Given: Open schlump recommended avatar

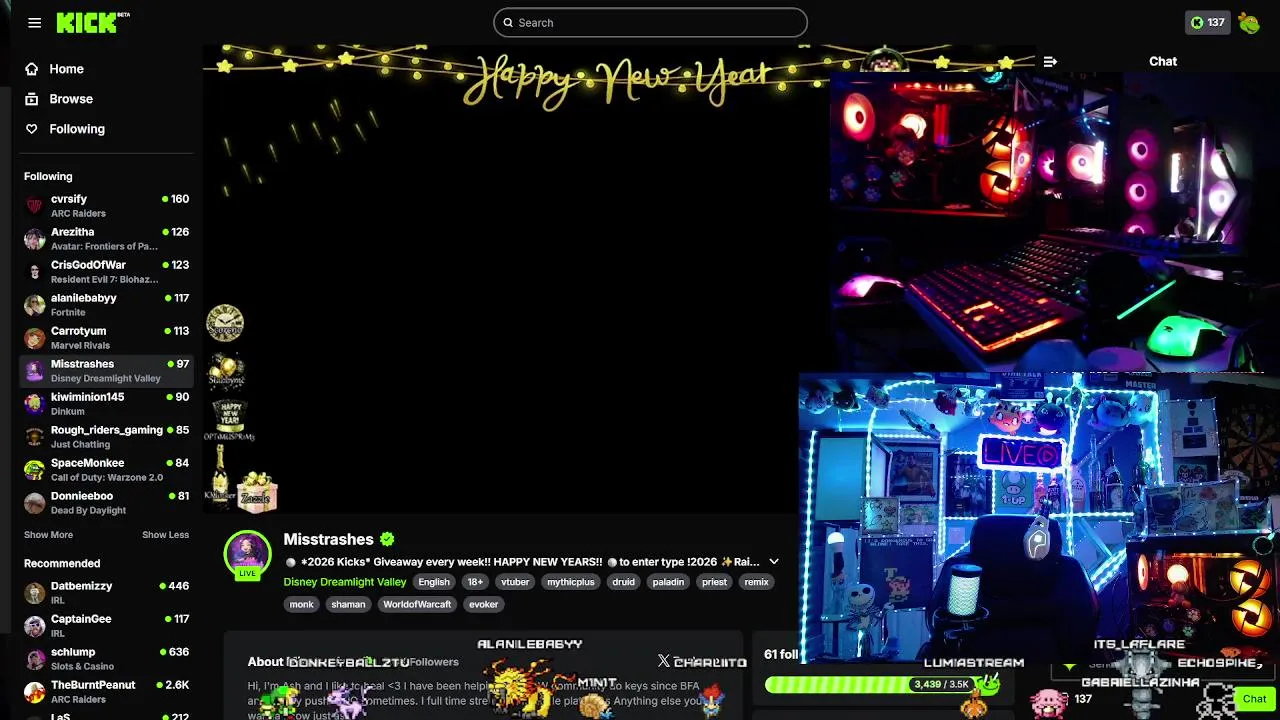Looking at the screenshot, I should pos(35,659).
